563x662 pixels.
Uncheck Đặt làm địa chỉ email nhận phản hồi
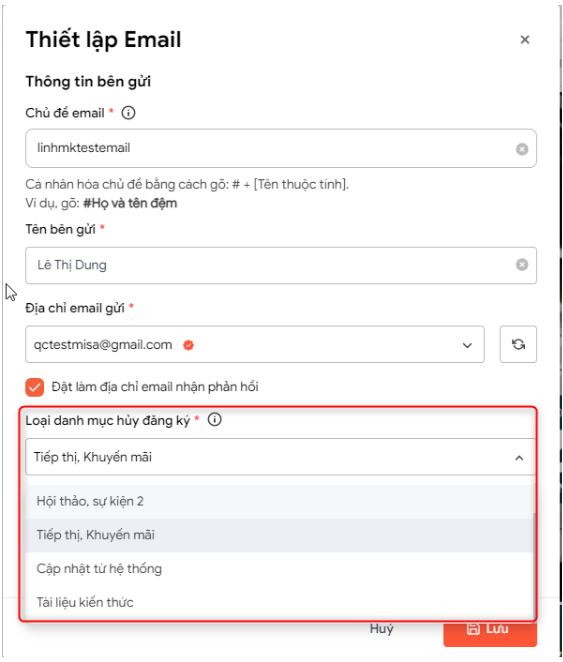coord(35,387)
